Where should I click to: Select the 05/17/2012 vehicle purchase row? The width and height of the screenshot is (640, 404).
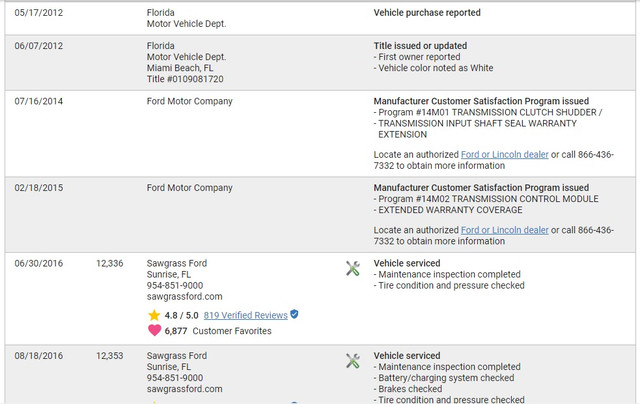coord(320,18)
